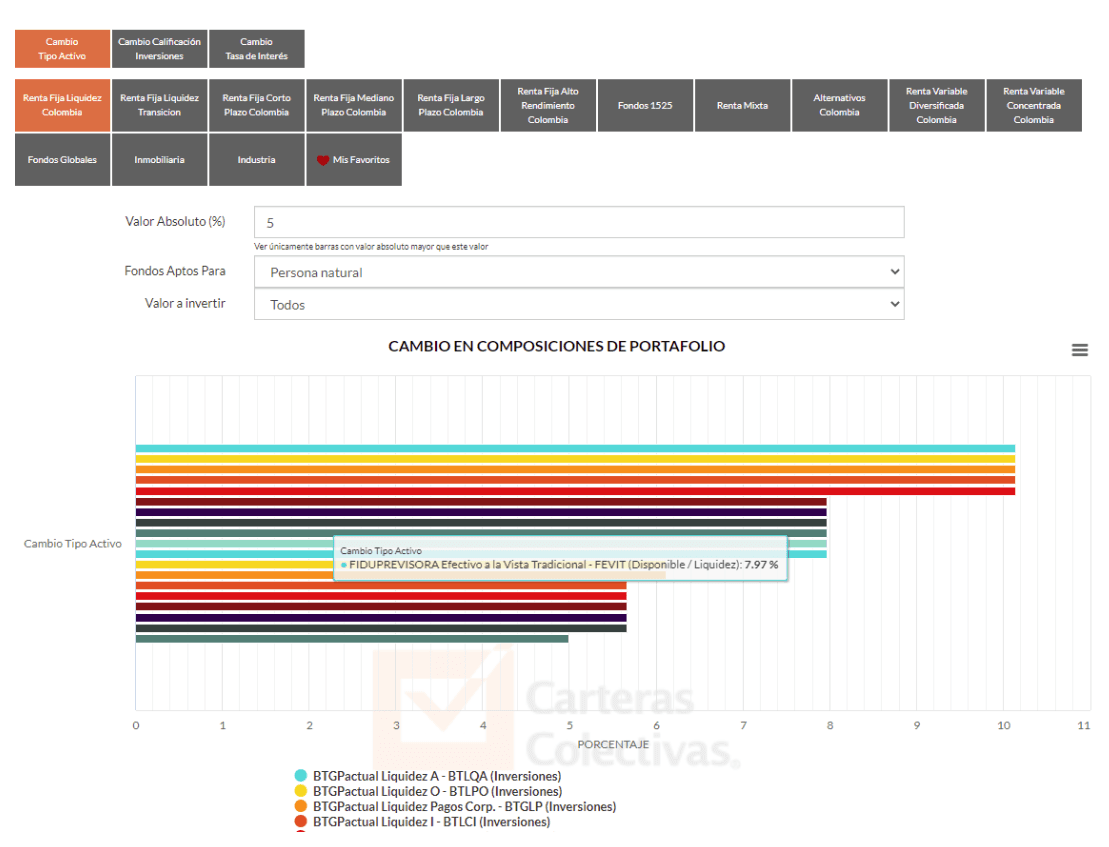The width and height of the screenshot is (1109, 847).
Task: Open the Alternativos Colombia category
Action: [840, 105]
